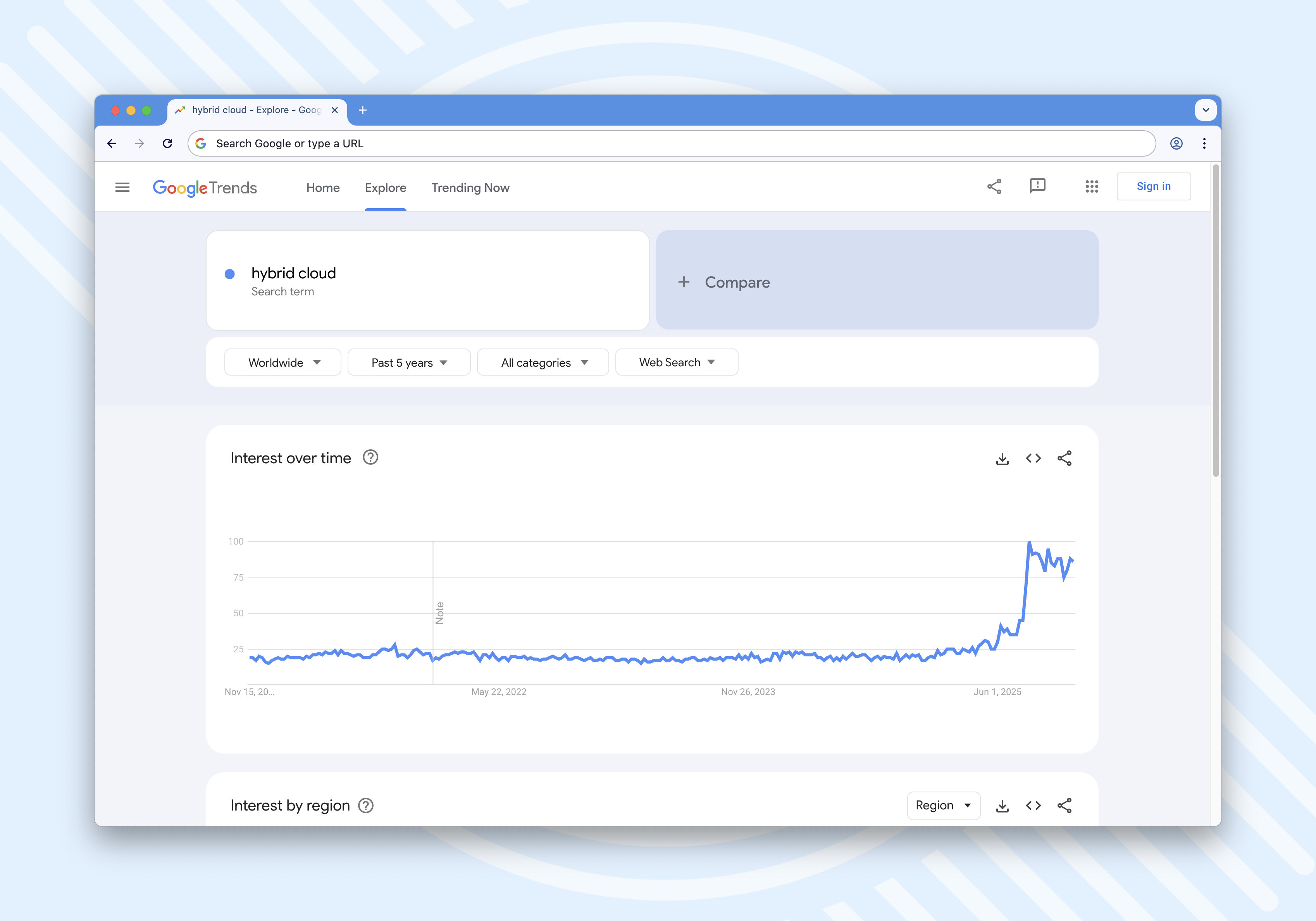Switch to the Home tab
Image resolution: width=1316 pixels, height=921 pixels.
tap(323, 188)
